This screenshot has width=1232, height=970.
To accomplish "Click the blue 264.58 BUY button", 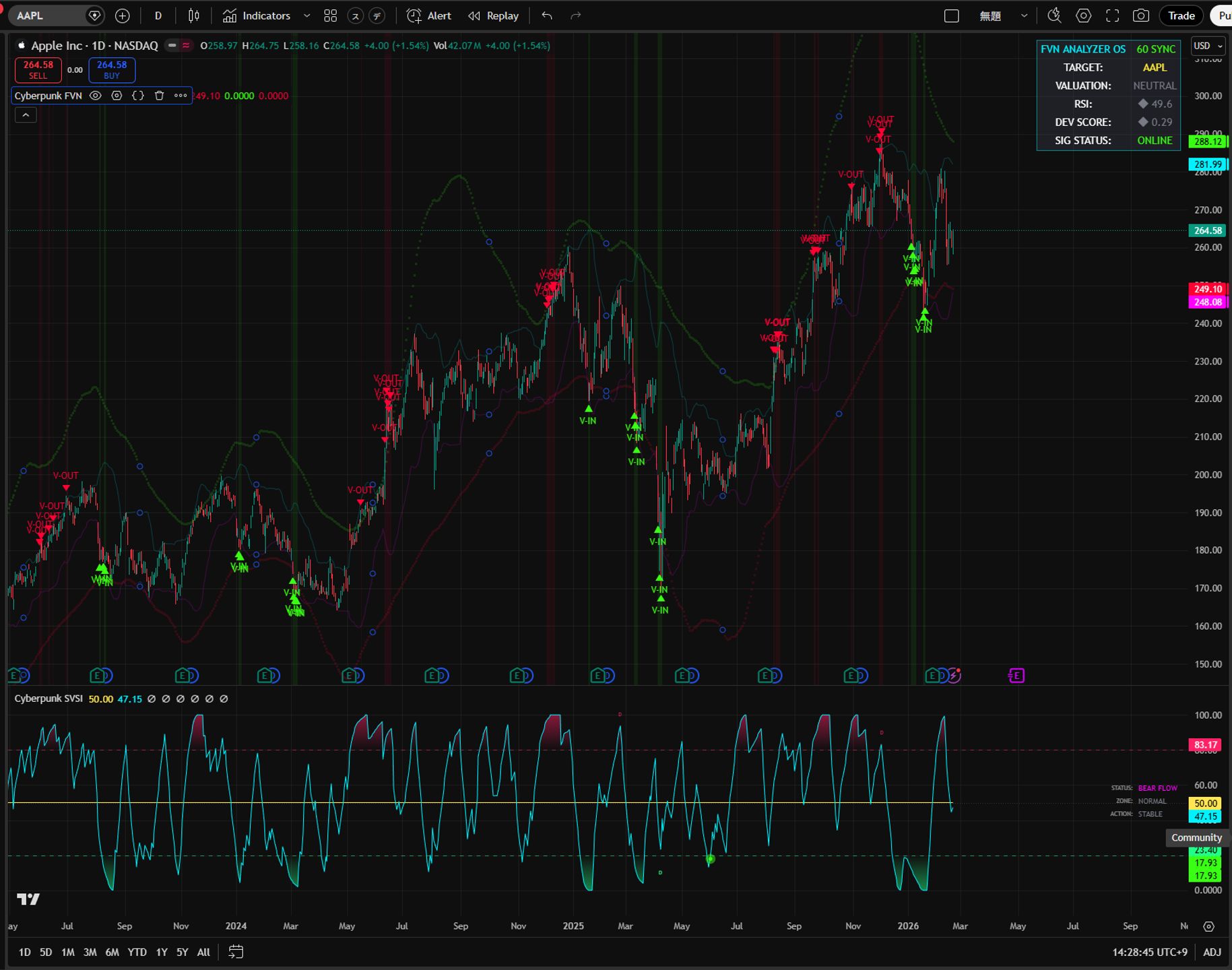I will coord(112,70).
